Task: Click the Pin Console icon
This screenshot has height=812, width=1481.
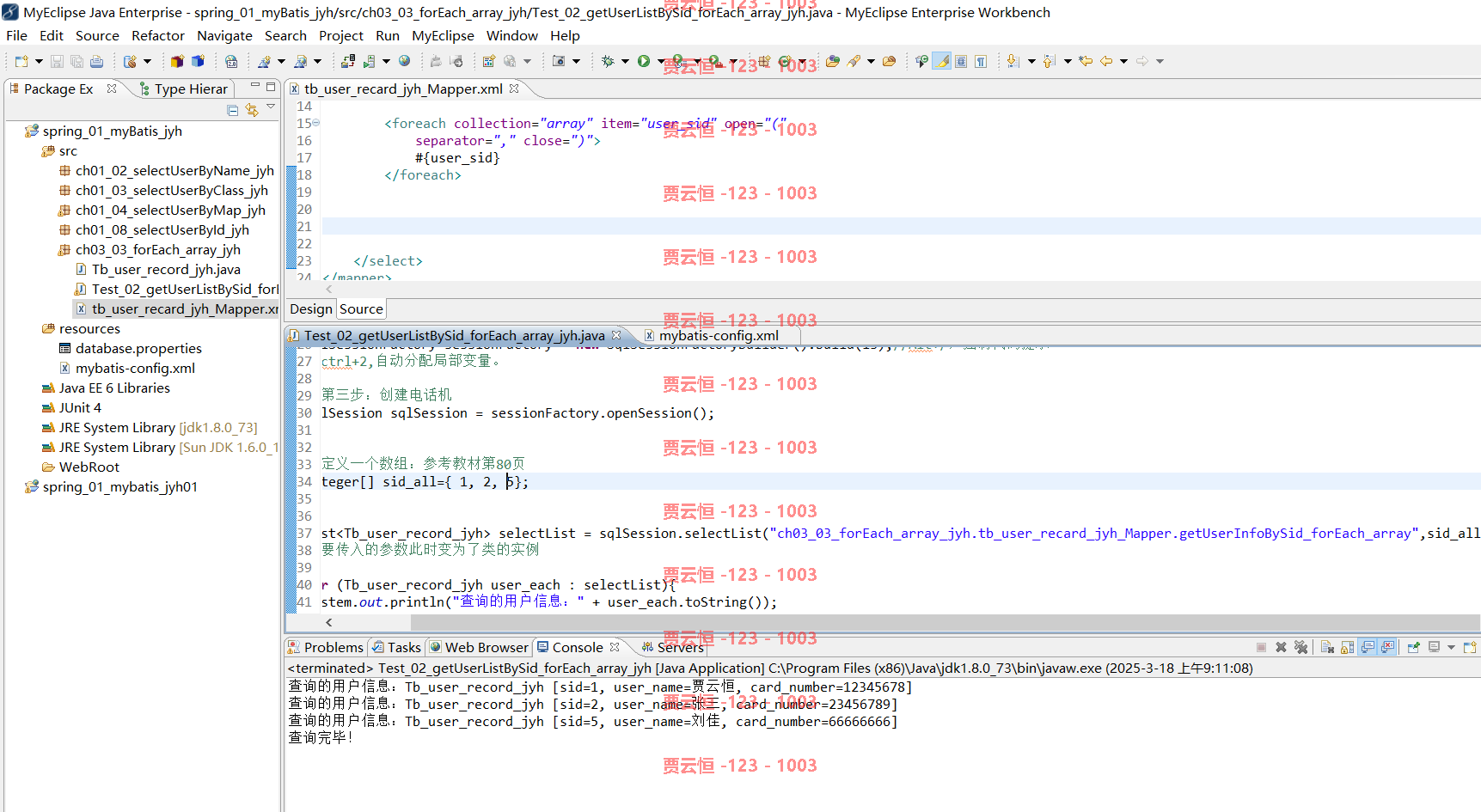Action: click(x=1413, y=647)
